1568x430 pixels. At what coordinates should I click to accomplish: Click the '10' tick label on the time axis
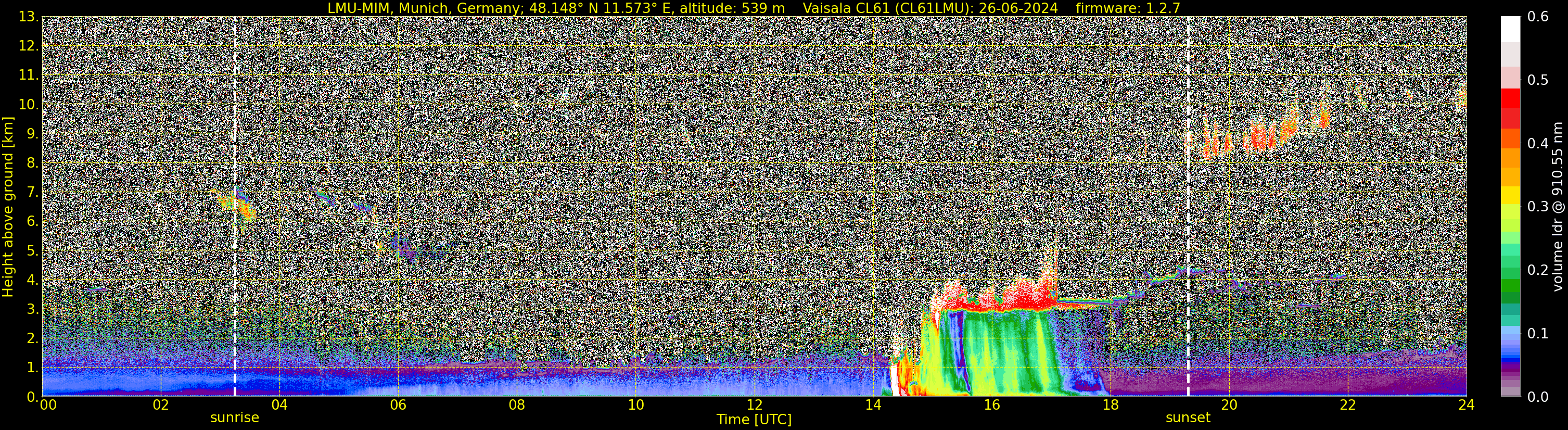click(635, 405)
